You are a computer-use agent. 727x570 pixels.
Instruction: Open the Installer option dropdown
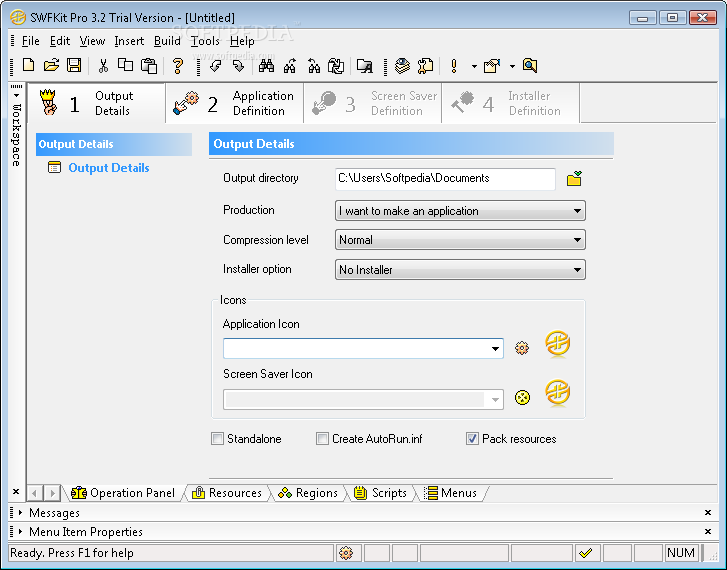click(460, 270)
